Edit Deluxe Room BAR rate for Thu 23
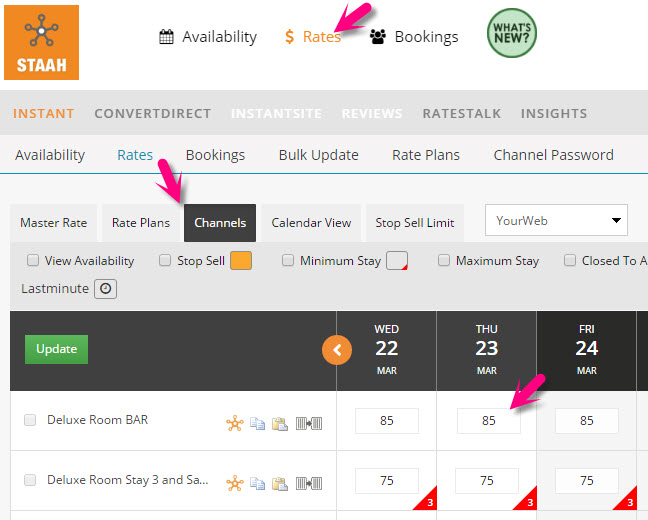The image size is (648, 520). (488, 421)
